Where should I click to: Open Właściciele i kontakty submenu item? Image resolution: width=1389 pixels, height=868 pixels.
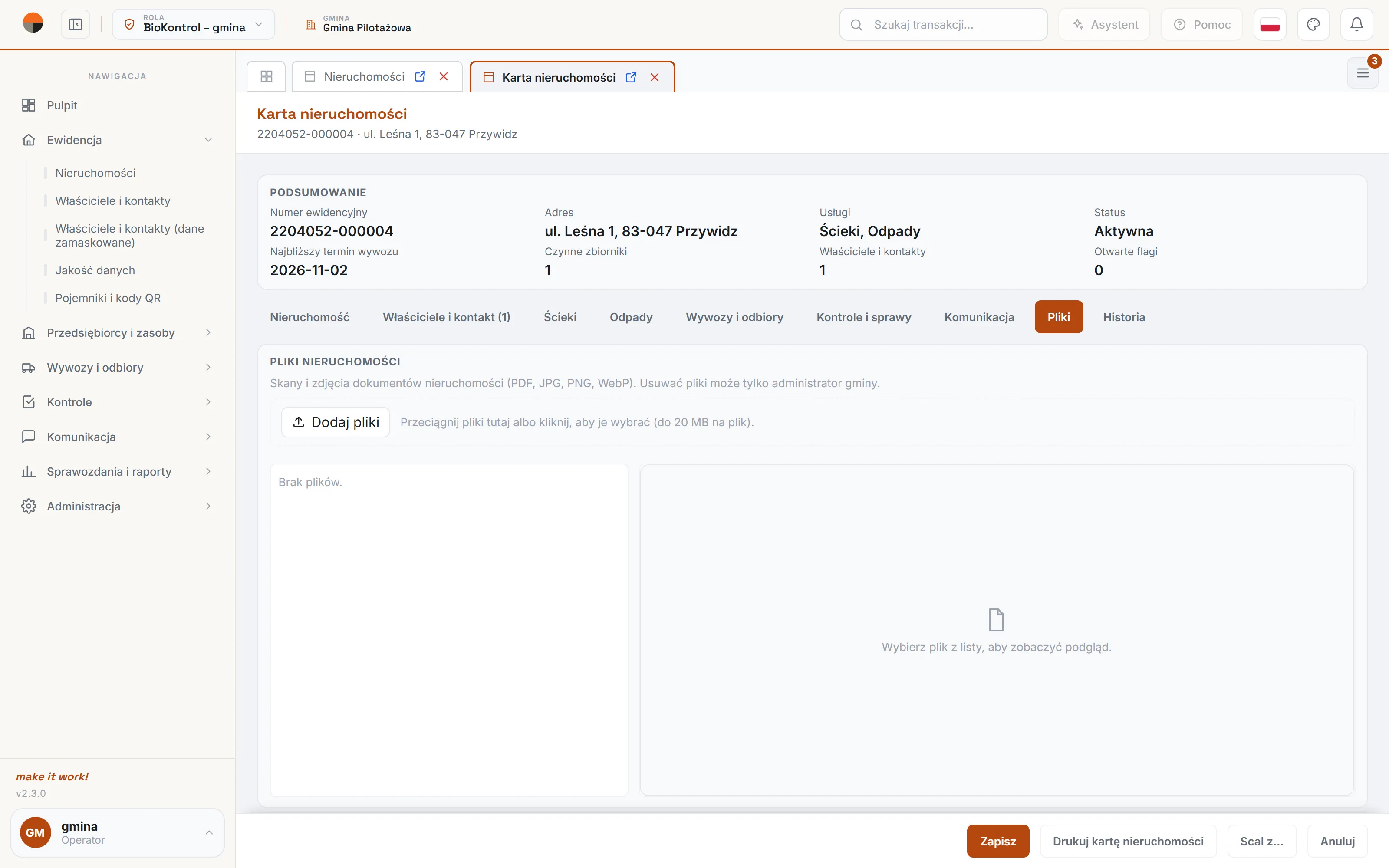tap(112, 201)
